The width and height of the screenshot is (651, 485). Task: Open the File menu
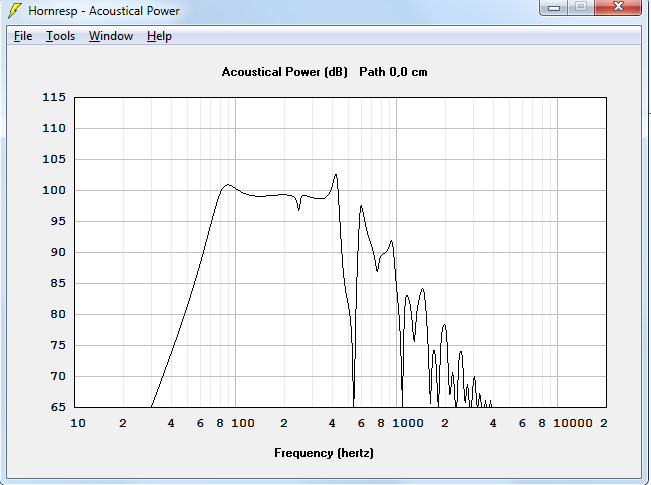coord(23,36)
